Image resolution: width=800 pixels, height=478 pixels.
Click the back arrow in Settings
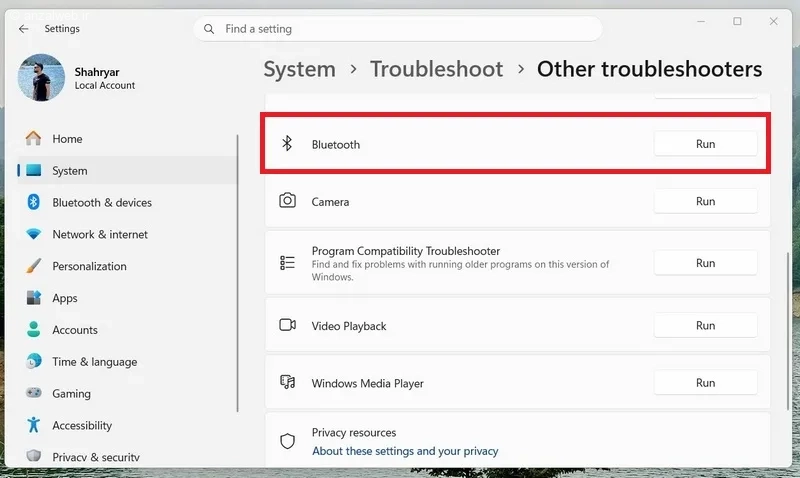coord(23,29)
